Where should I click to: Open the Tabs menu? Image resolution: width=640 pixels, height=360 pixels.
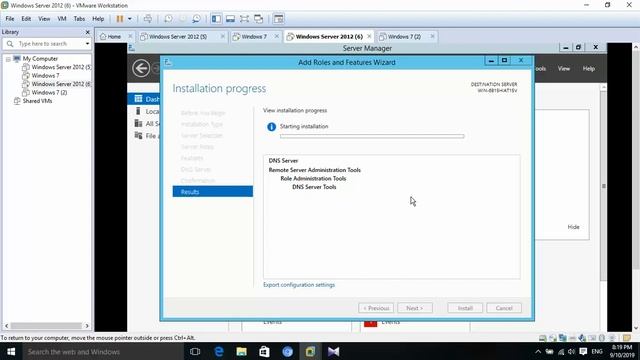pos(79,19)
